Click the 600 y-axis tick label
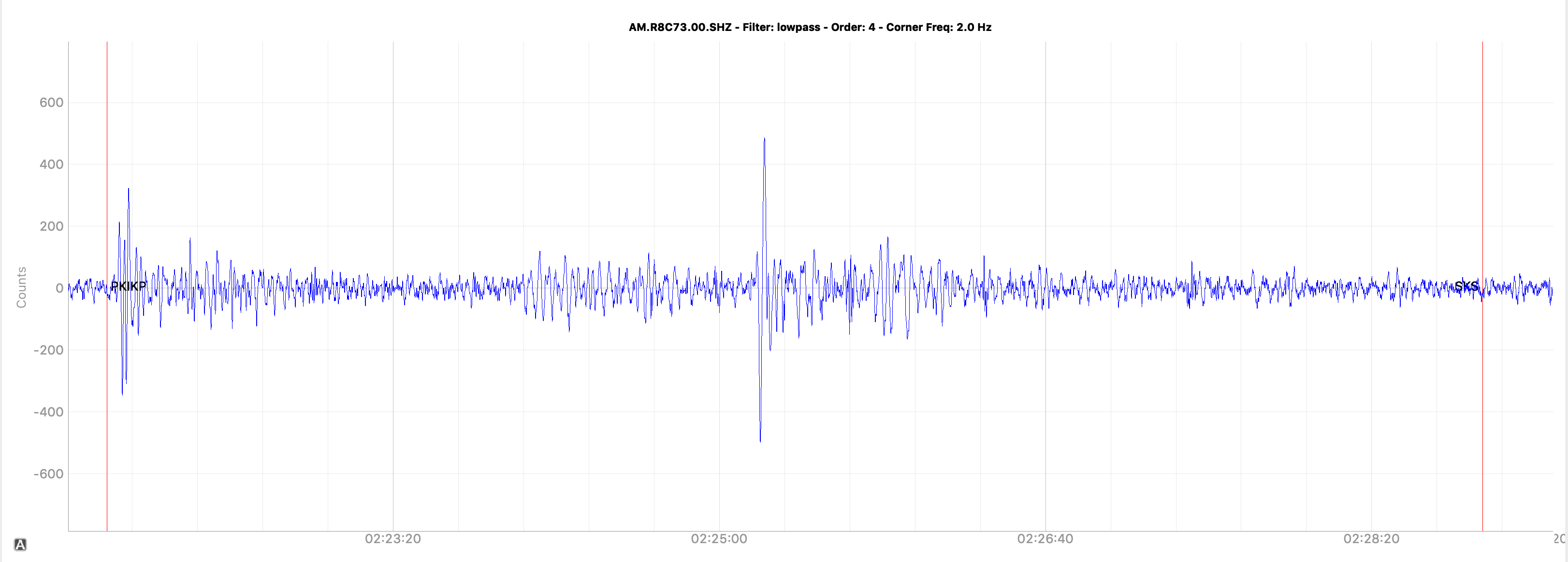This screenshot has width=1568, height=562. (51, 103)
